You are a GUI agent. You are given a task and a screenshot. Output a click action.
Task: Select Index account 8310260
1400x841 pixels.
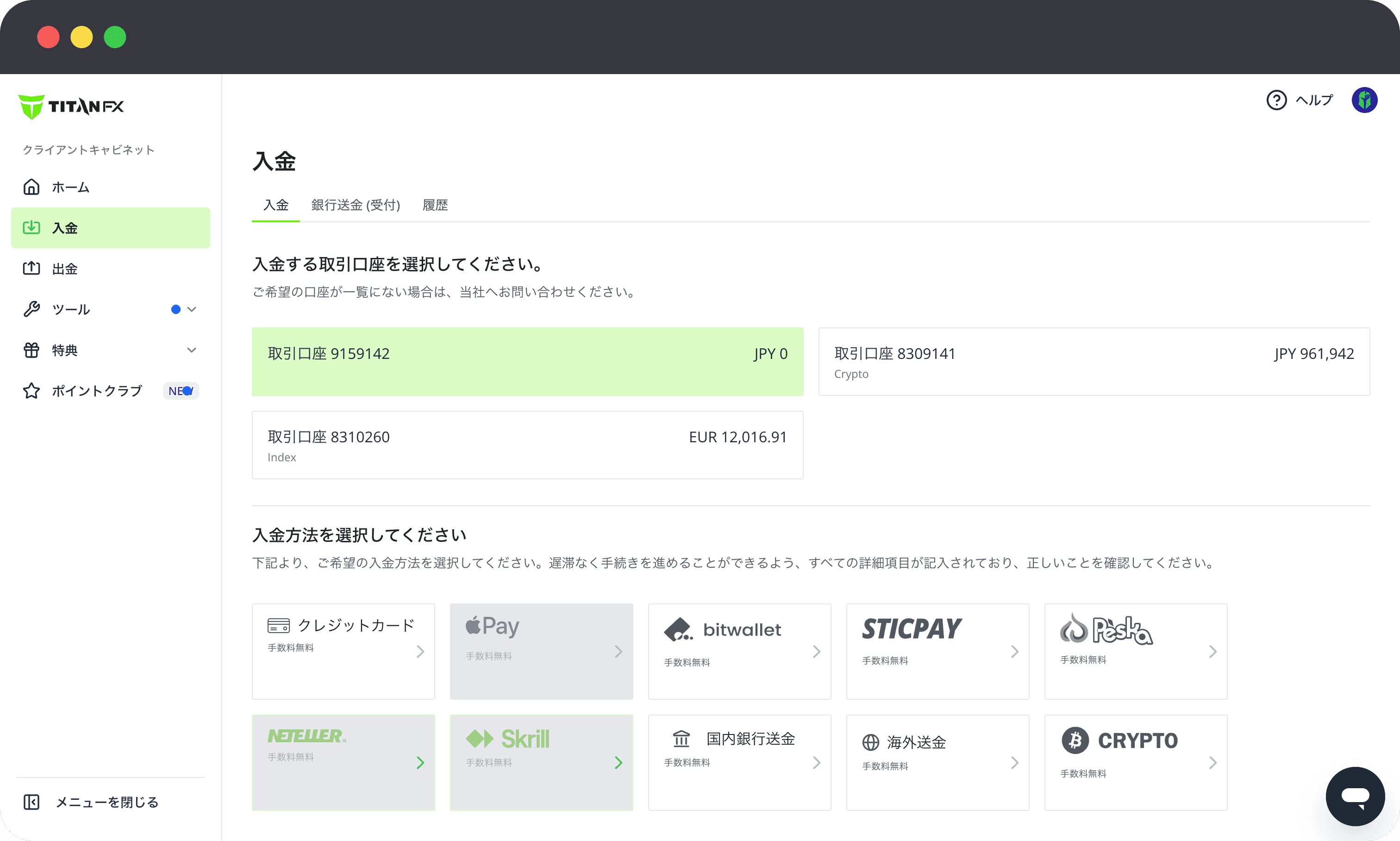pyautogui.click(x=527, y=445)
